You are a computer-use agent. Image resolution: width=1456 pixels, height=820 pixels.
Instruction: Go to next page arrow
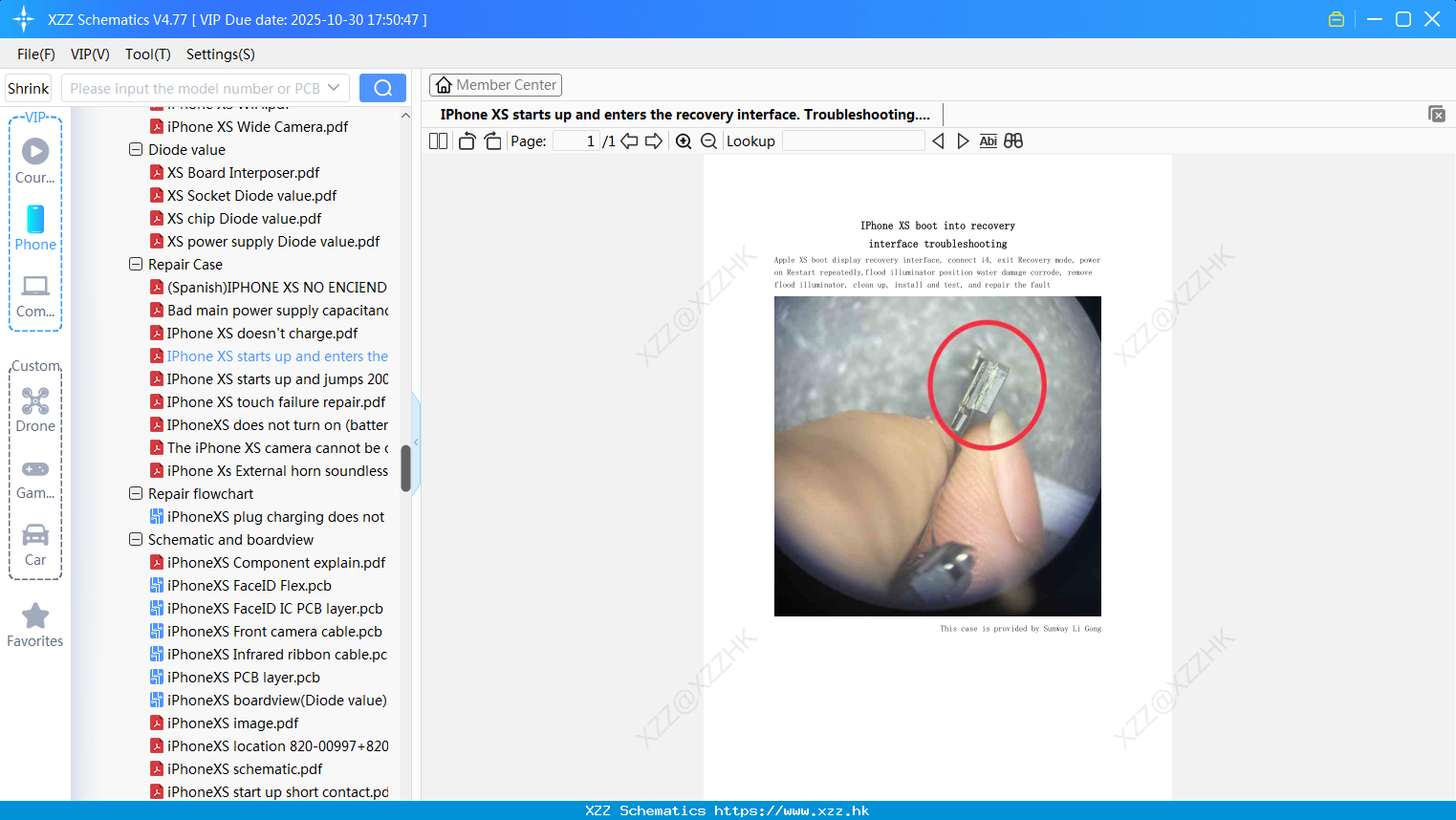coord(654,141)
